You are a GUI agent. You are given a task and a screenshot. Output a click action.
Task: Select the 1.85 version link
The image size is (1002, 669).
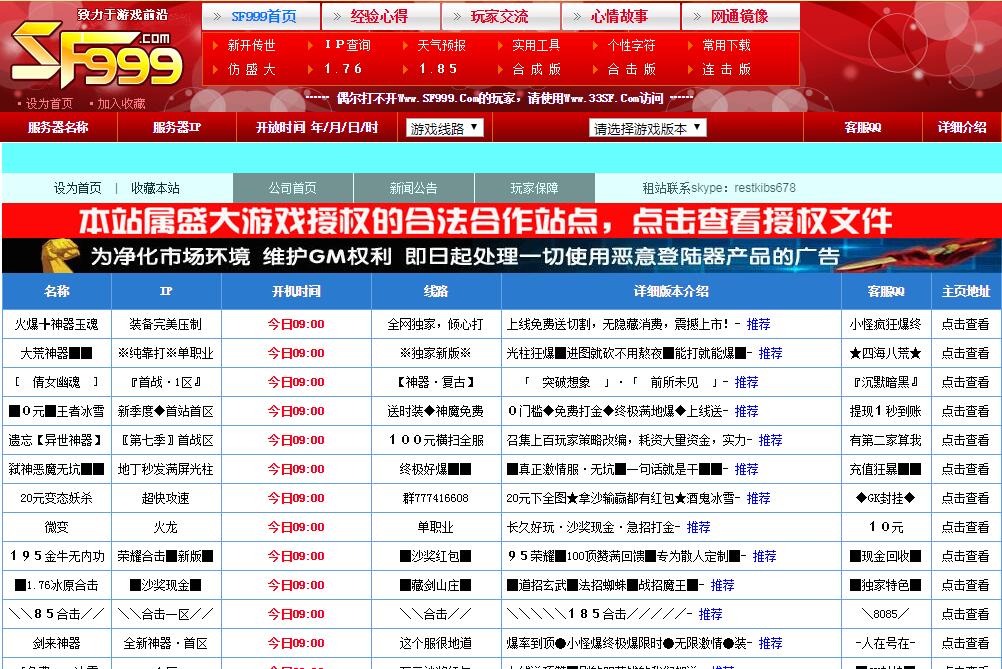coord(438,69)
